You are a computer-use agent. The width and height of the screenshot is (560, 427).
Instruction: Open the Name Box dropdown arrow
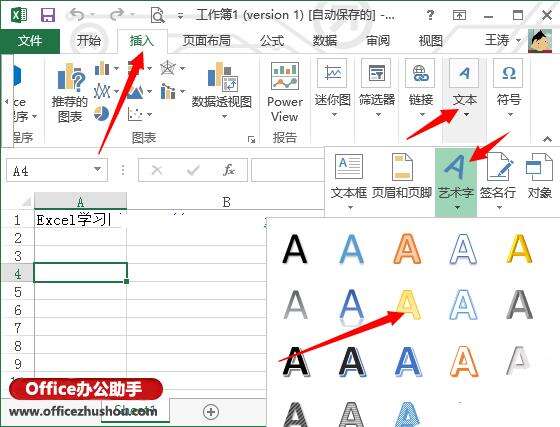click(98, 170)
